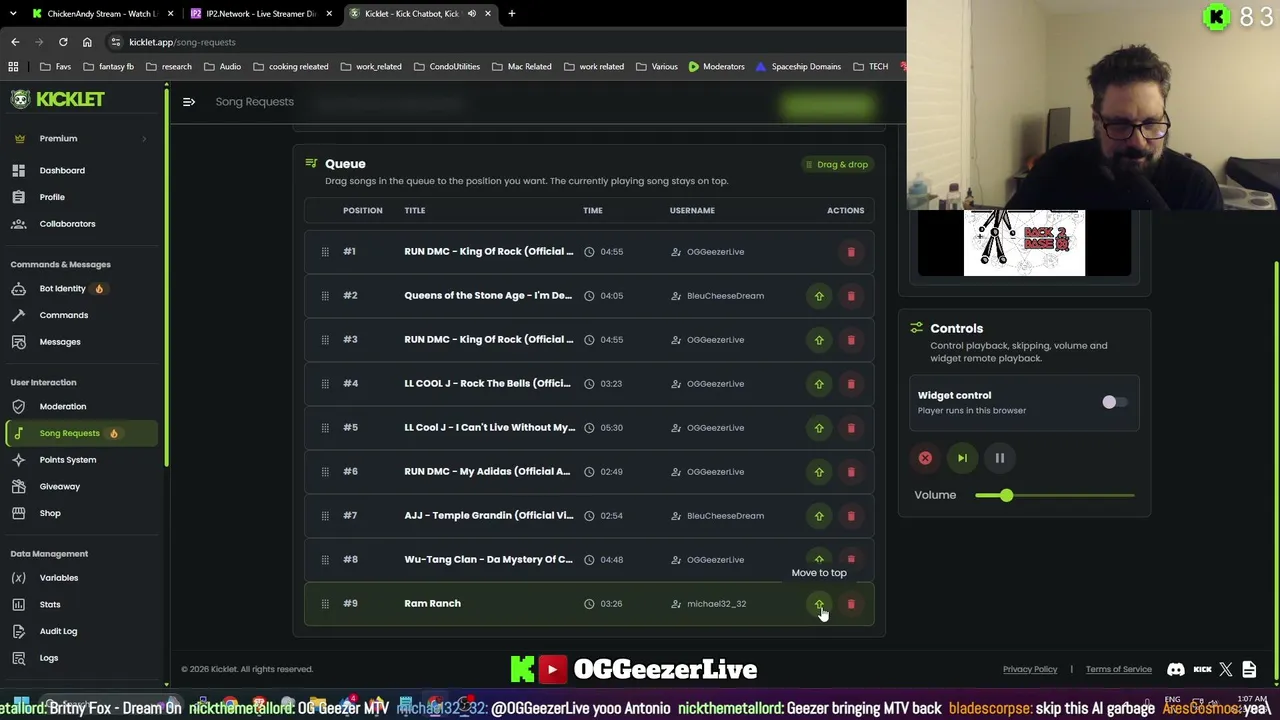Open Commands page
The height and width of the screenshot is (720, 1280).
(x=80, y=315)
